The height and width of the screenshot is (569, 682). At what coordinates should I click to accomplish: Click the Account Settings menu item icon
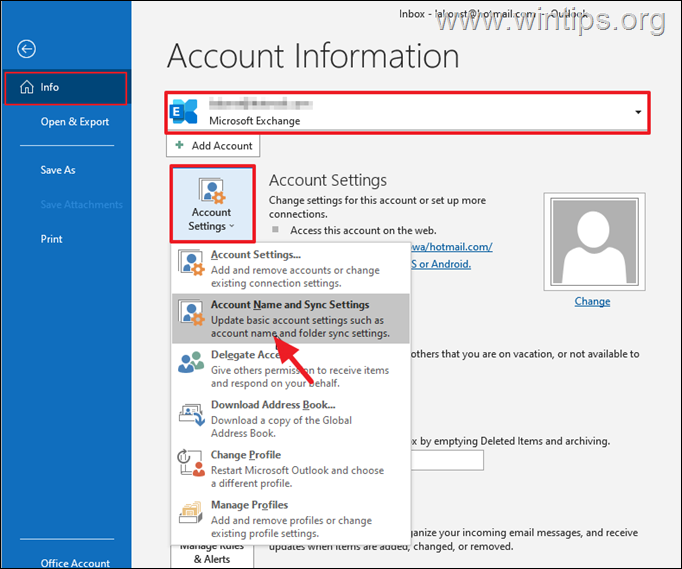tap(191, 263)
